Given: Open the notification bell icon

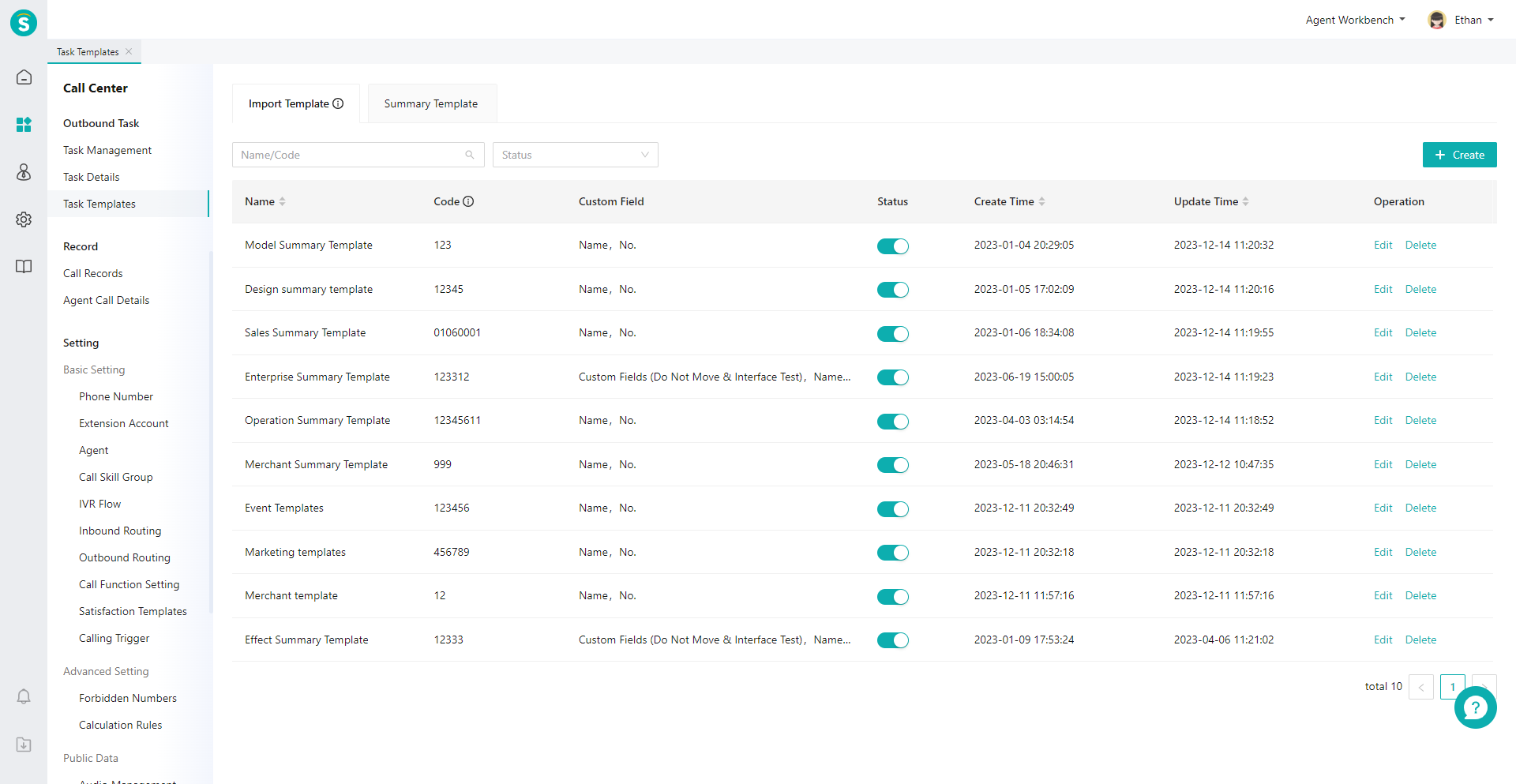Looking at the screenshot, I should click(x=24, y=696).
